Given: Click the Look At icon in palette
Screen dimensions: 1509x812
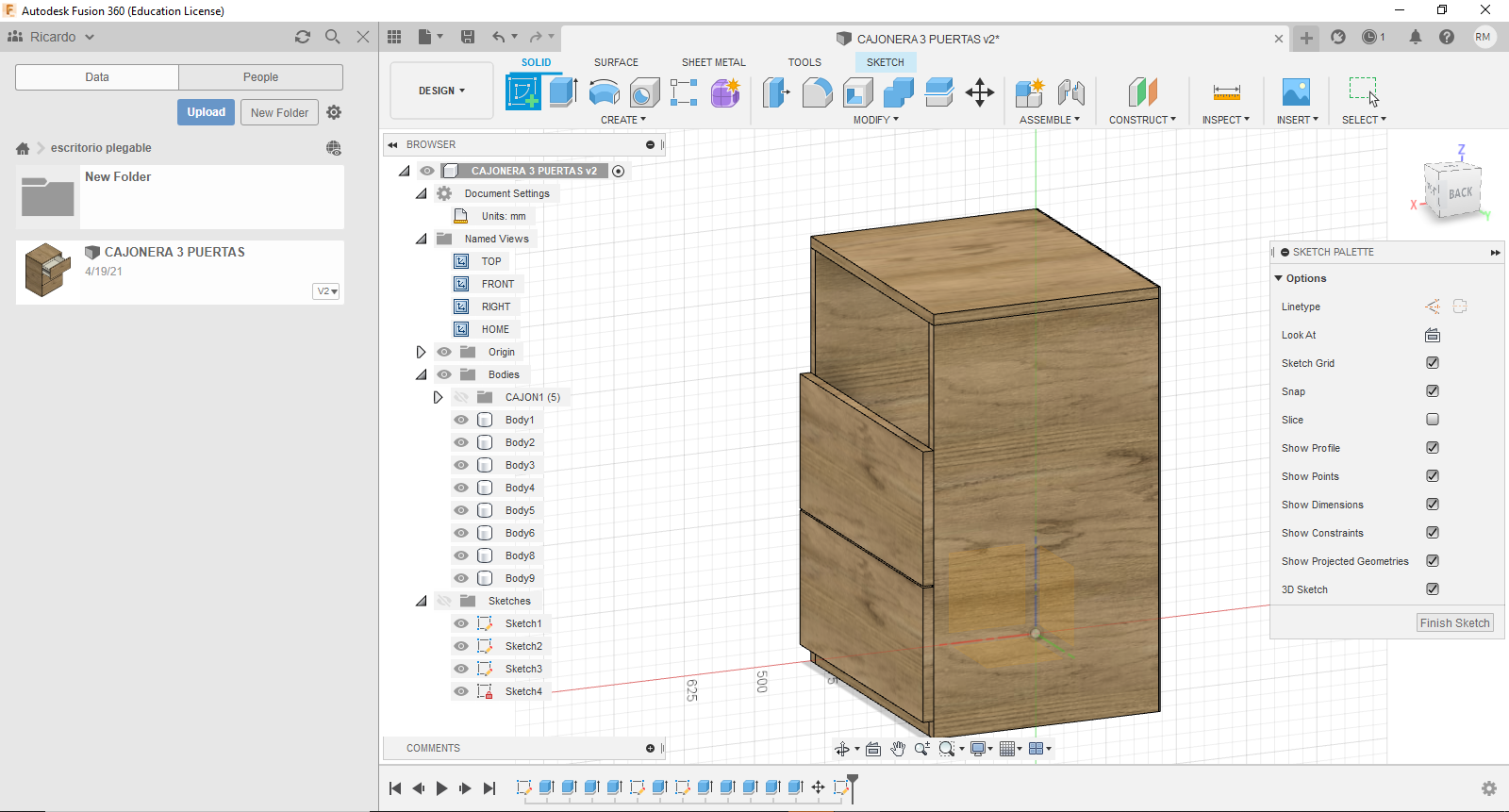Looking at the screenshot, I should click(x=1433, y=335).
